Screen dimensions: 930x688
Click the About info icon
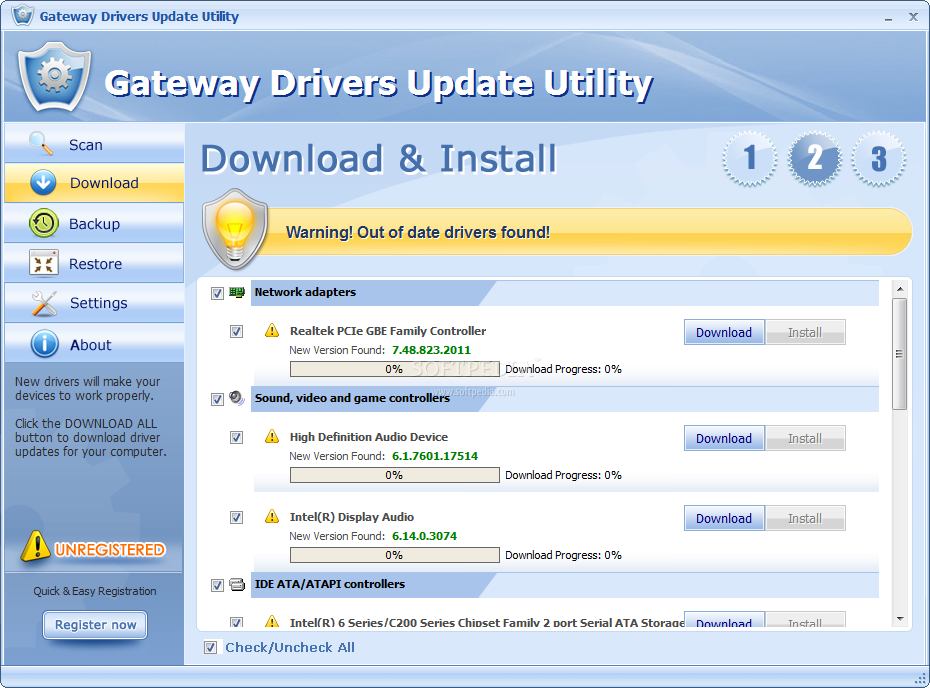coord(44,343)
